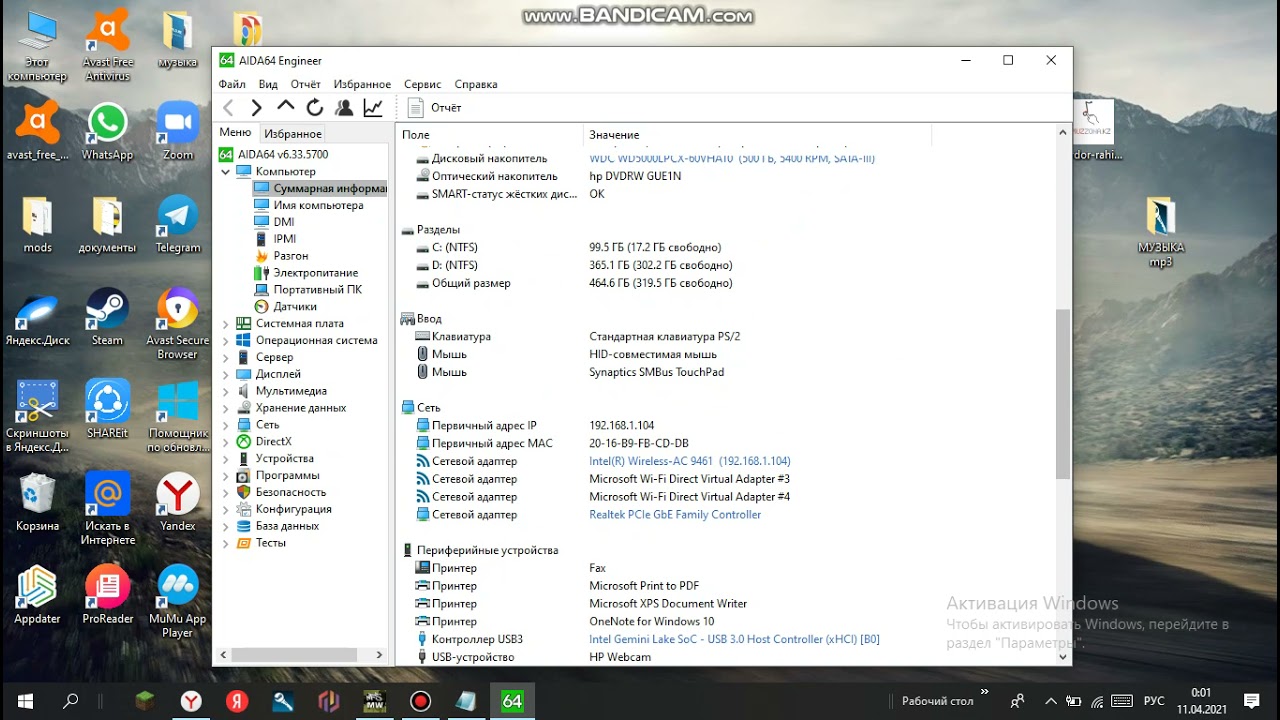Open the Steam desktop icon

click(x=107, y=316)
